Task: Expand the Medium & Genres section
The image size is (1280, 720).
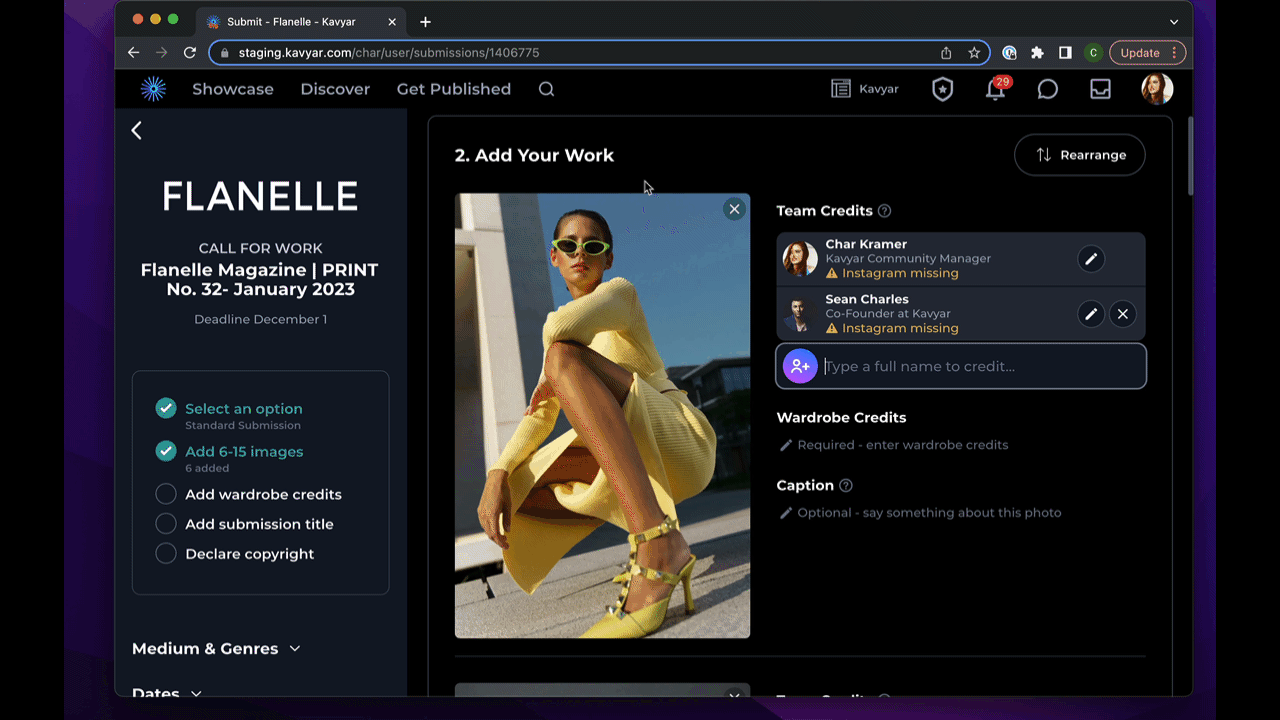Action: (216, 649)
